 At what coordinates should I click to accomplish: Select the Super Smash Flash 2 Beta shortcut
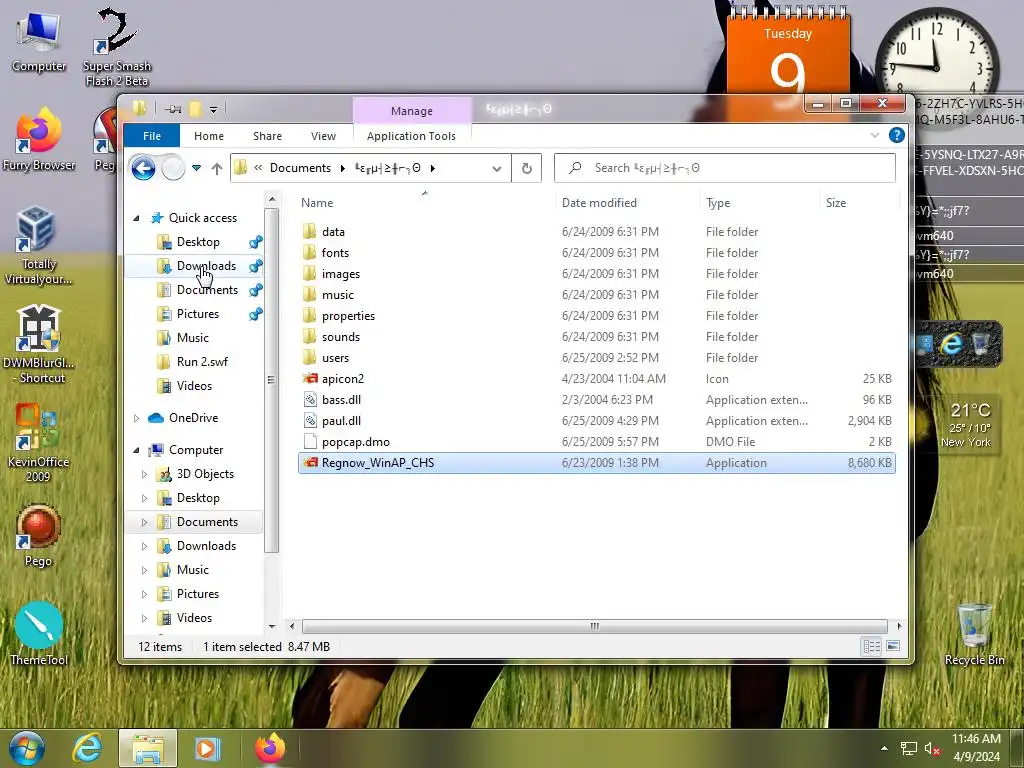click(x=117, y=47)
